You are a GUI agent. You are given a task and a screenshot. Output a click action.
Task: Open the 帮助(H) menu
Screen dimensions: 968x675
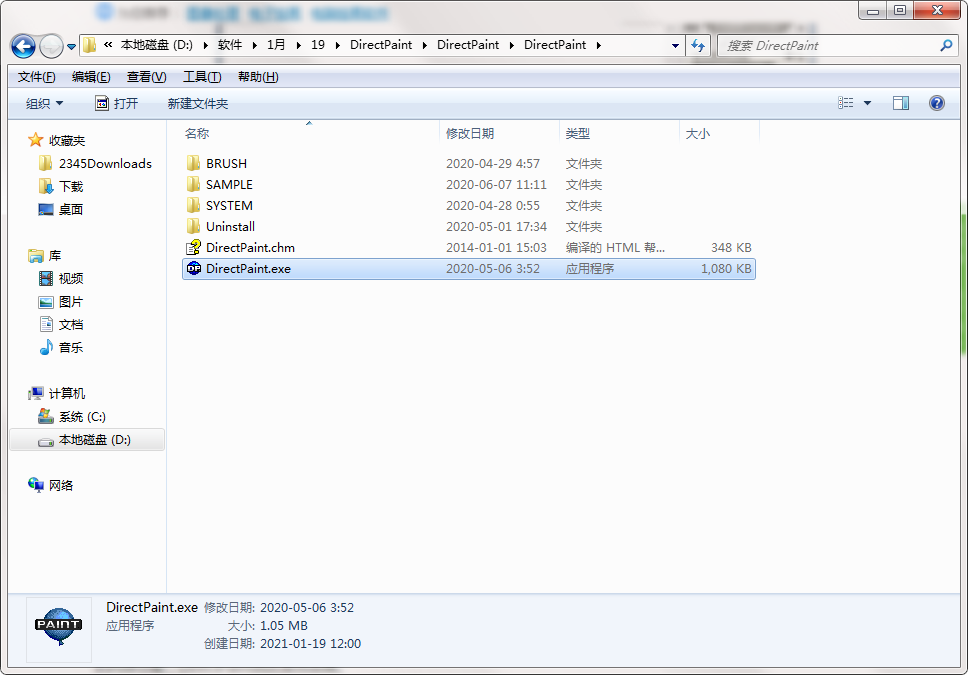[x=258, y=77]
